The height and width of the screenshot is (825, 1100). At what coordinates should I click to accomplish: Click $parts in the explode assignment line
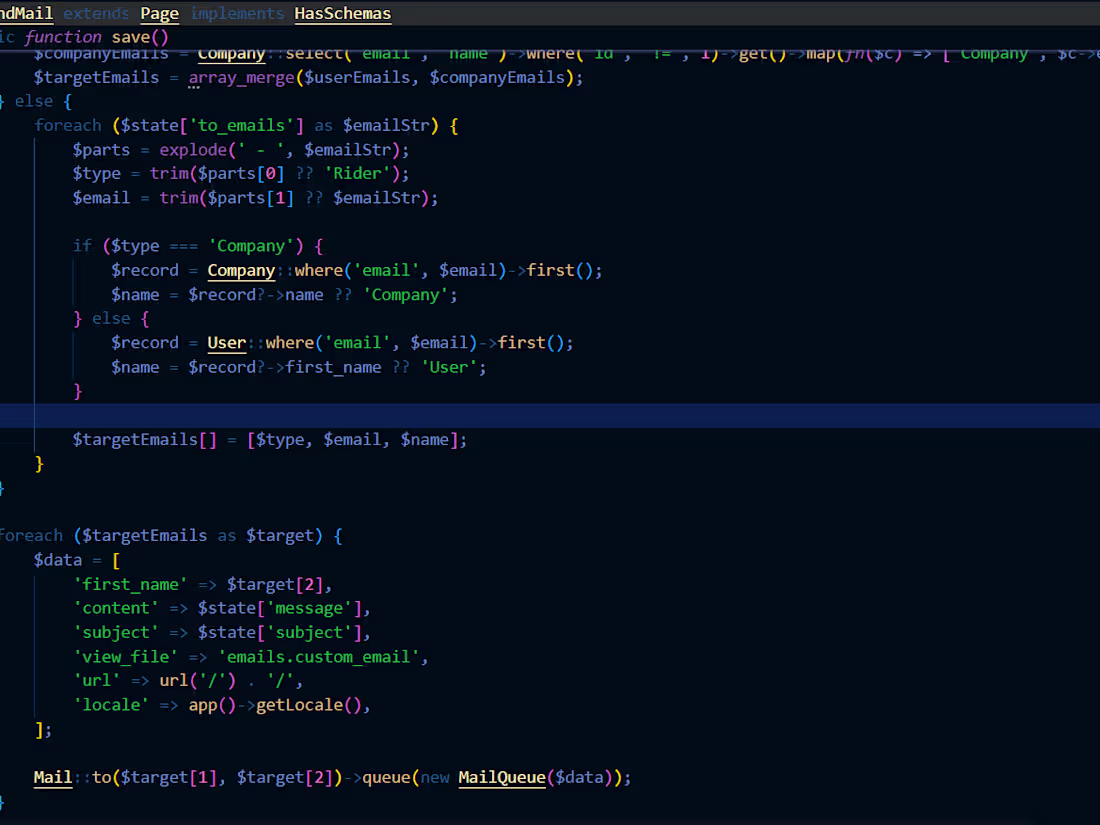point(101,150)
